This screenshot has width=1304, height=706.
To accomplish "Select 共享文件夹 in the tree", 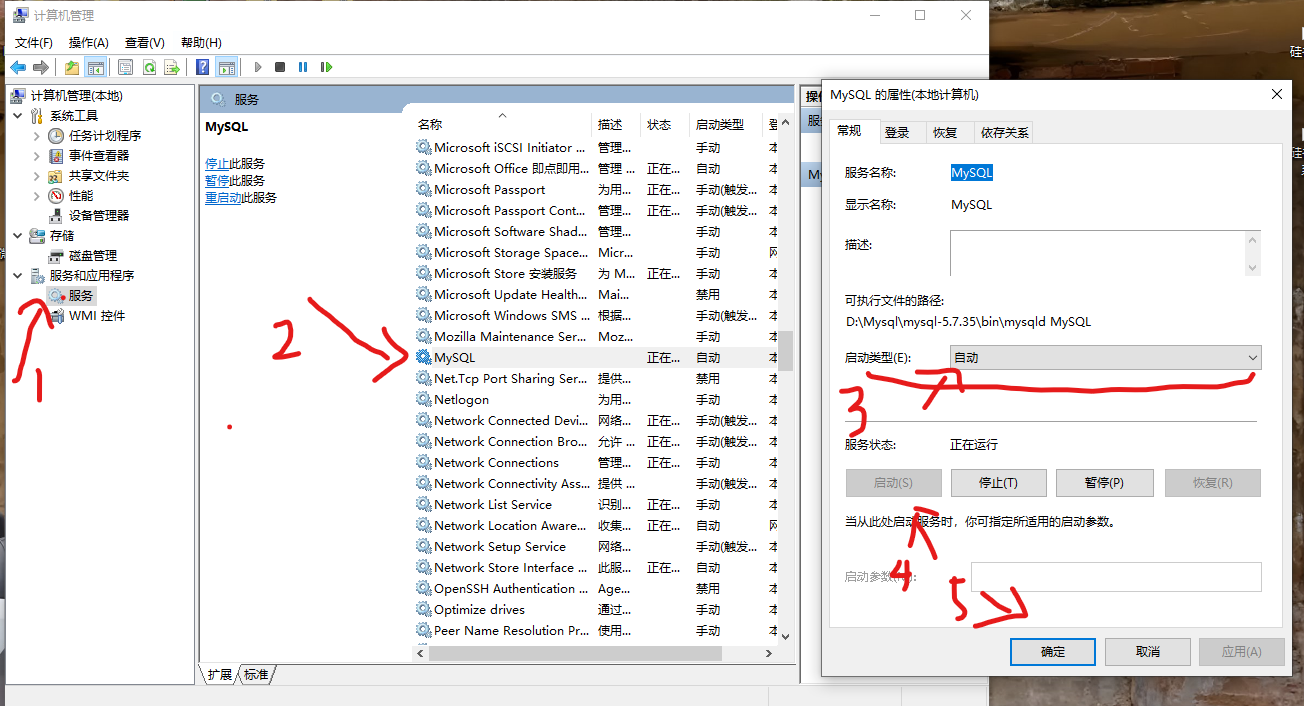I will click(x=99, y=175).
